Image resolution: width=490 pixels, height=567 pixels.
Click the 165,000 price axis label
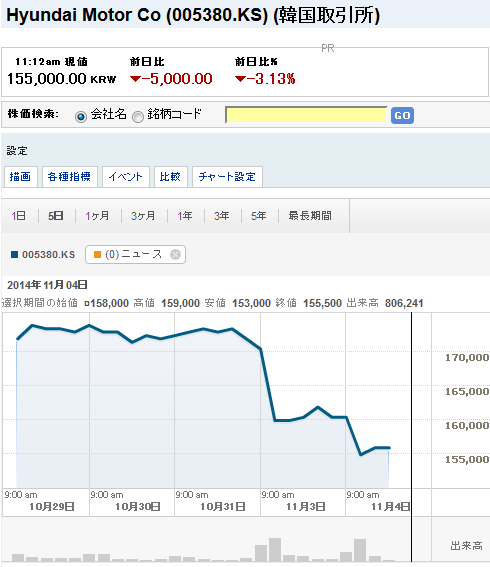[x=467, y=392]
